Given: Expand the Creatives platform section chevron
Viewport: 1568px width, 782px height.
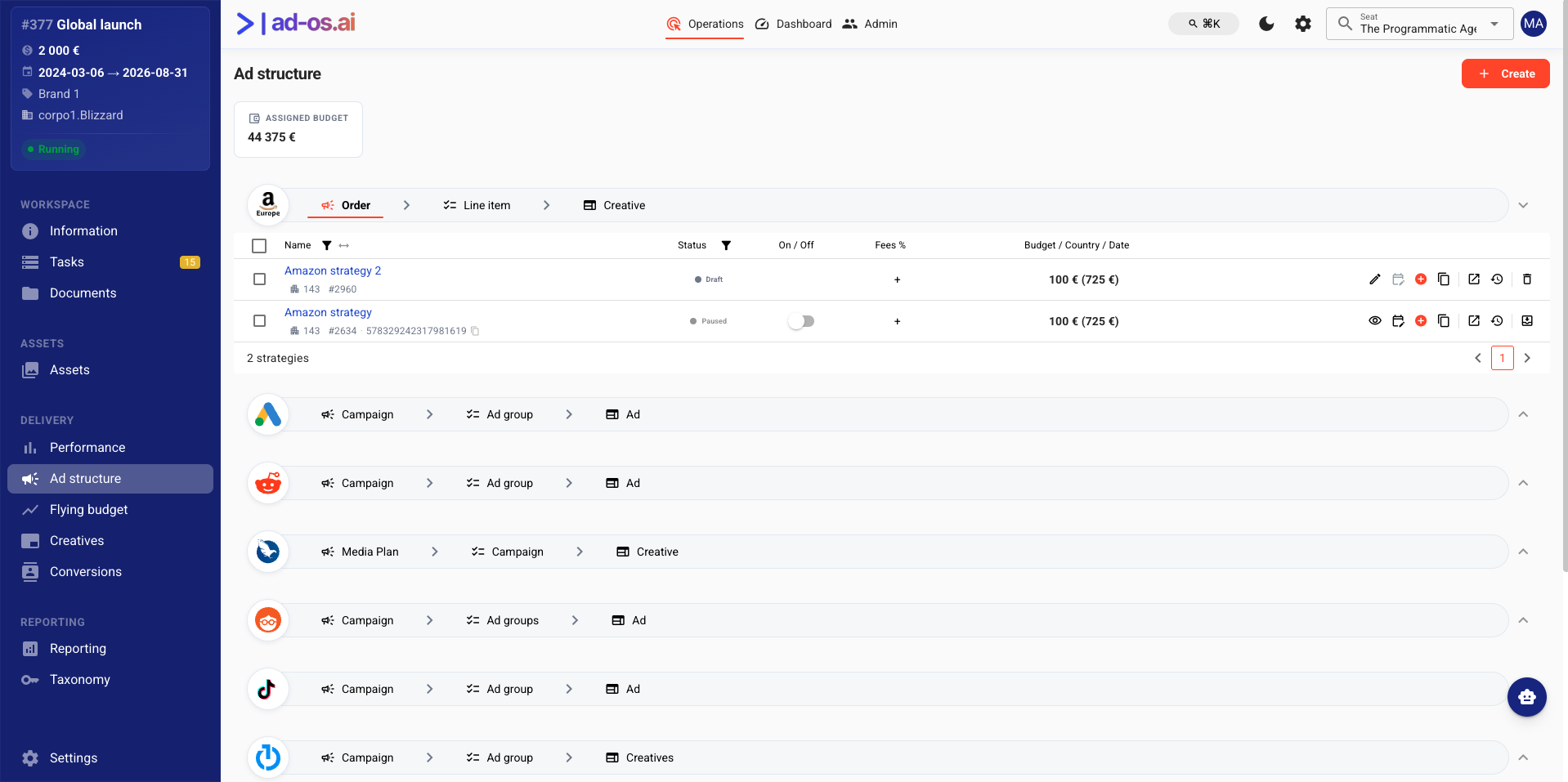Looking at the screenshot, I should tap(1523, 757).
